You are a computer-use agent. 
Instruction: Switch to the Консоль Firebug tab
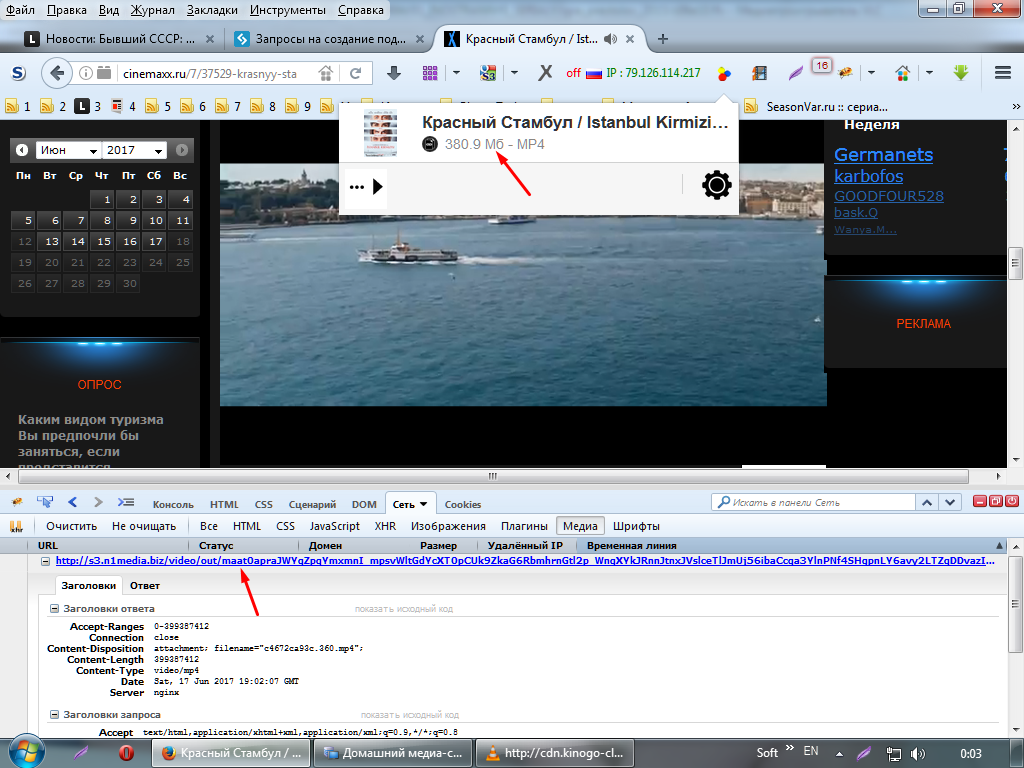pos(172,504)
